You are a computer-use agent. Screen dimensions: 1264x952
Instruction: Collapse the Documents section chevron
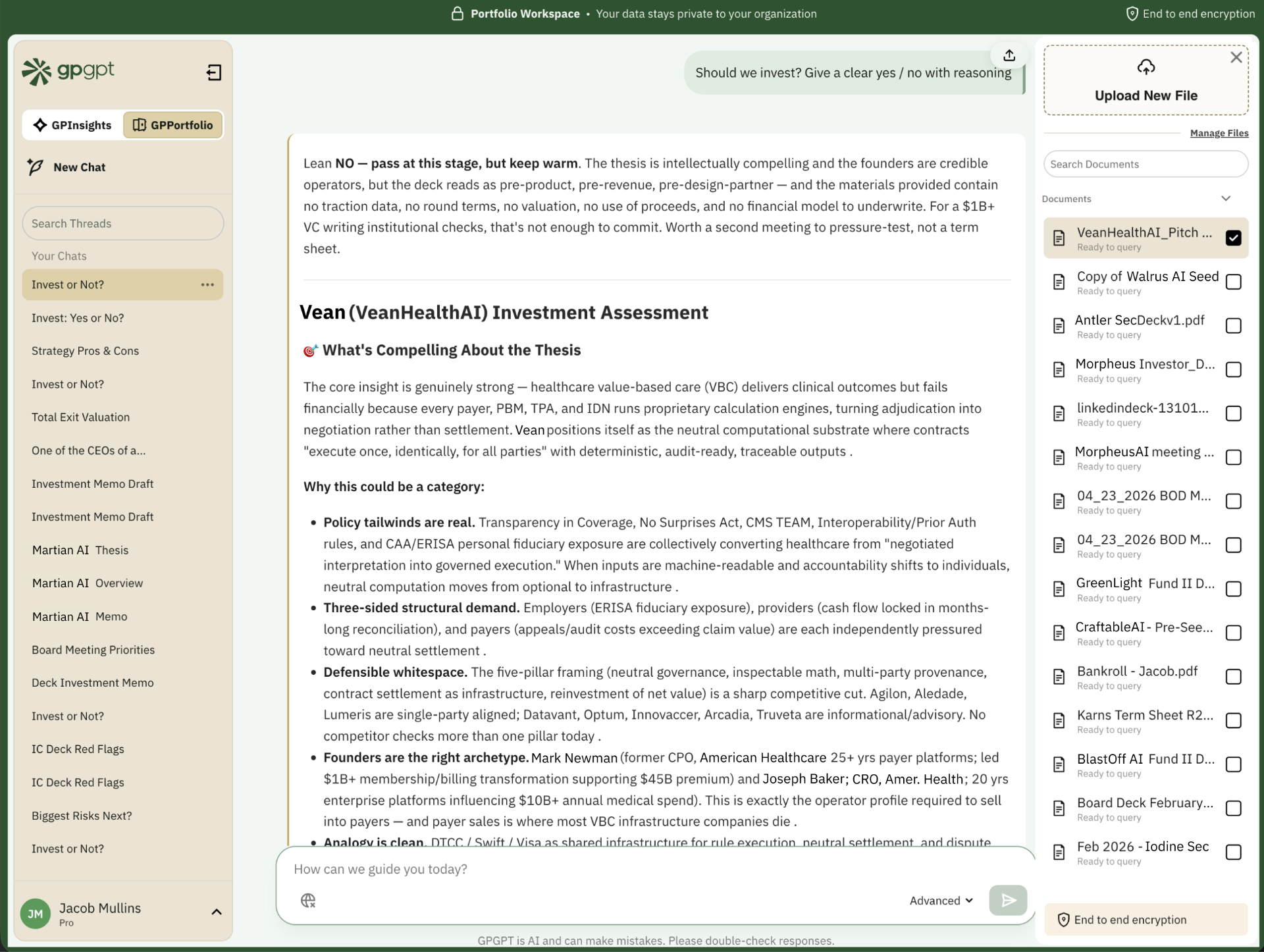tap(1226, 198)
